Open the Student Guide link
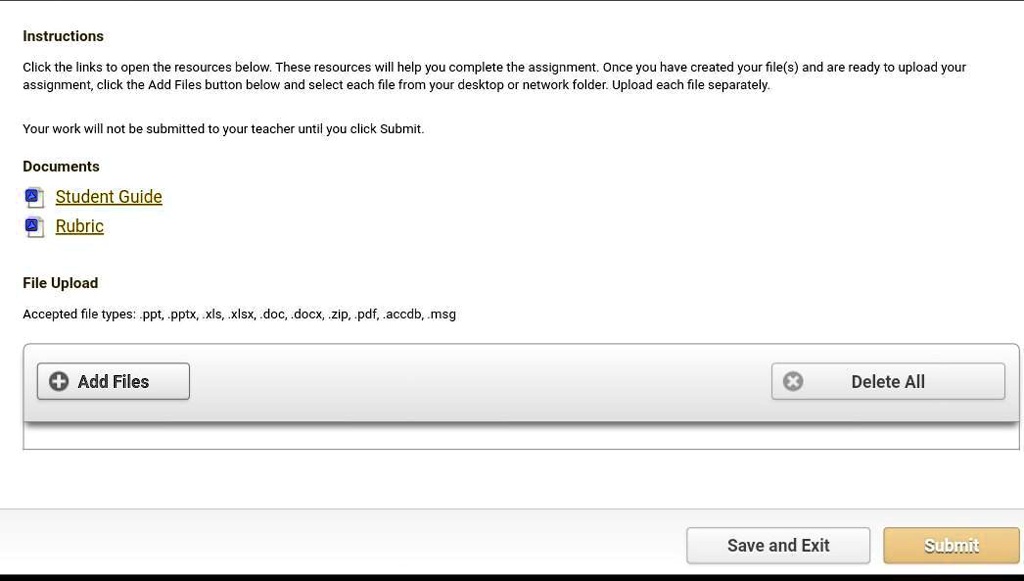Viewport: 1024px width, 581px height. (108, 197)
